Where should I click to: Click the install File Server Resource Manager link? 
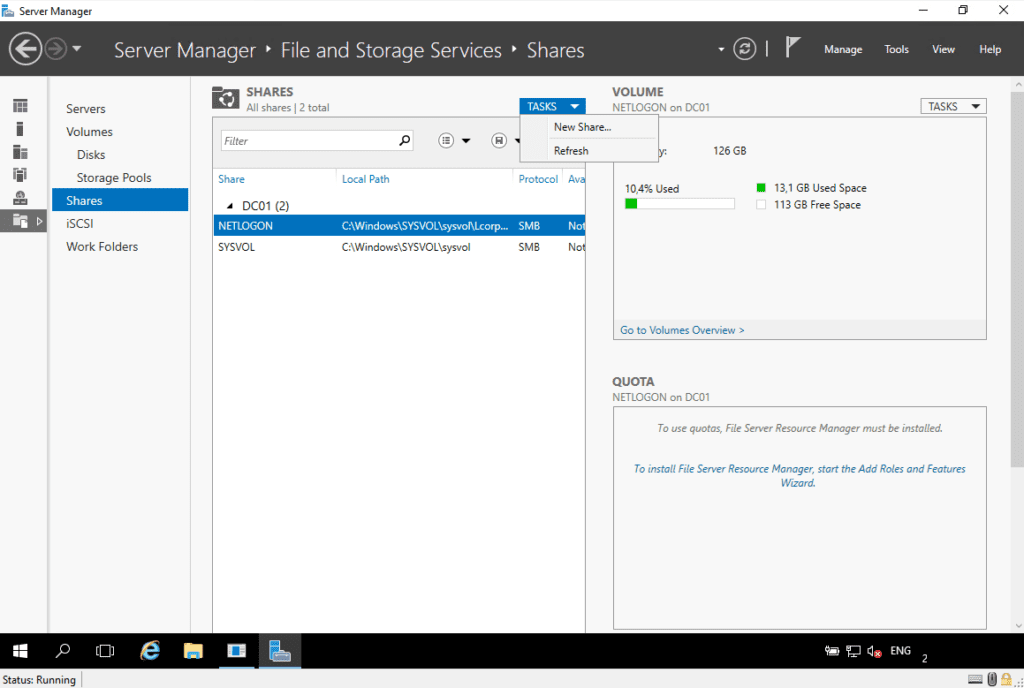click(799, 475)
